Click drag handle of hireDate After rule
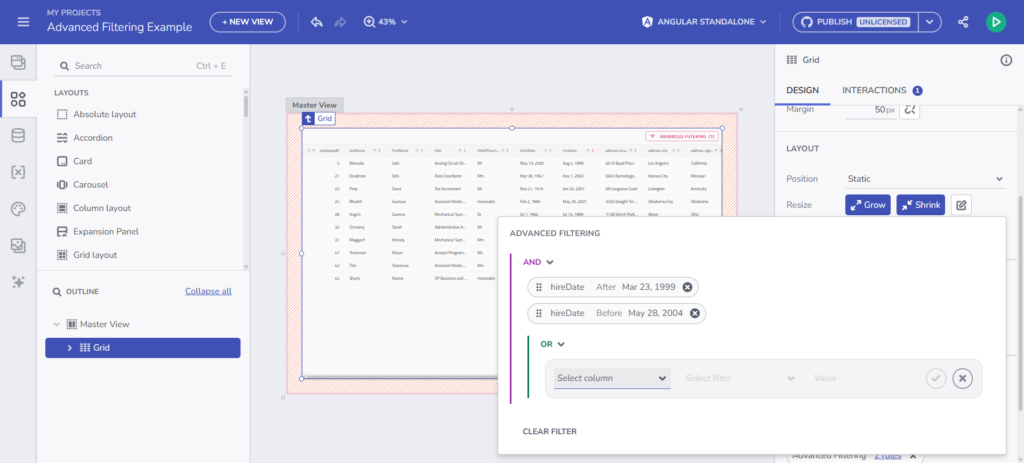The height and width of the screenshot is (463, 1024). pyautogui.click(x=539, y=287)
